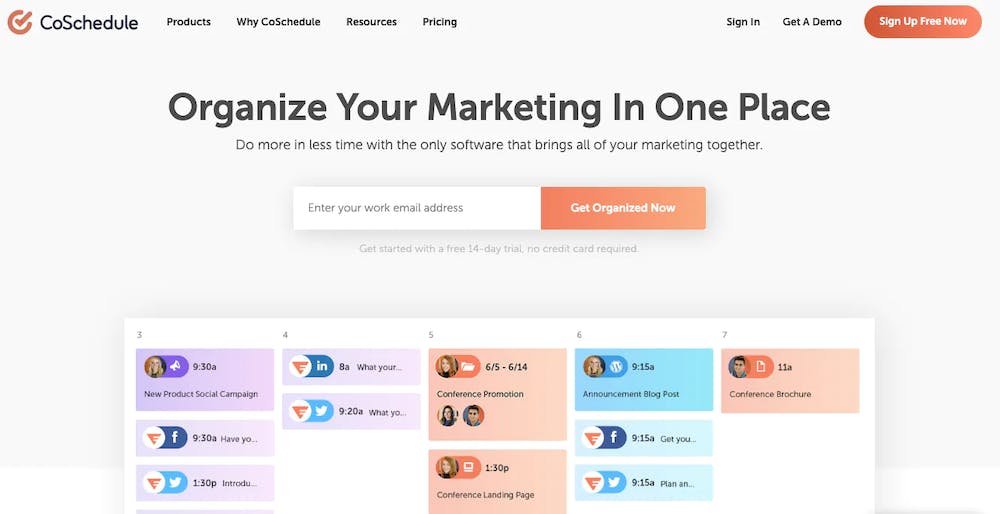Click the Get Organized Now button
Viewport: 1000px width, 514px height.
coord(623,208)
